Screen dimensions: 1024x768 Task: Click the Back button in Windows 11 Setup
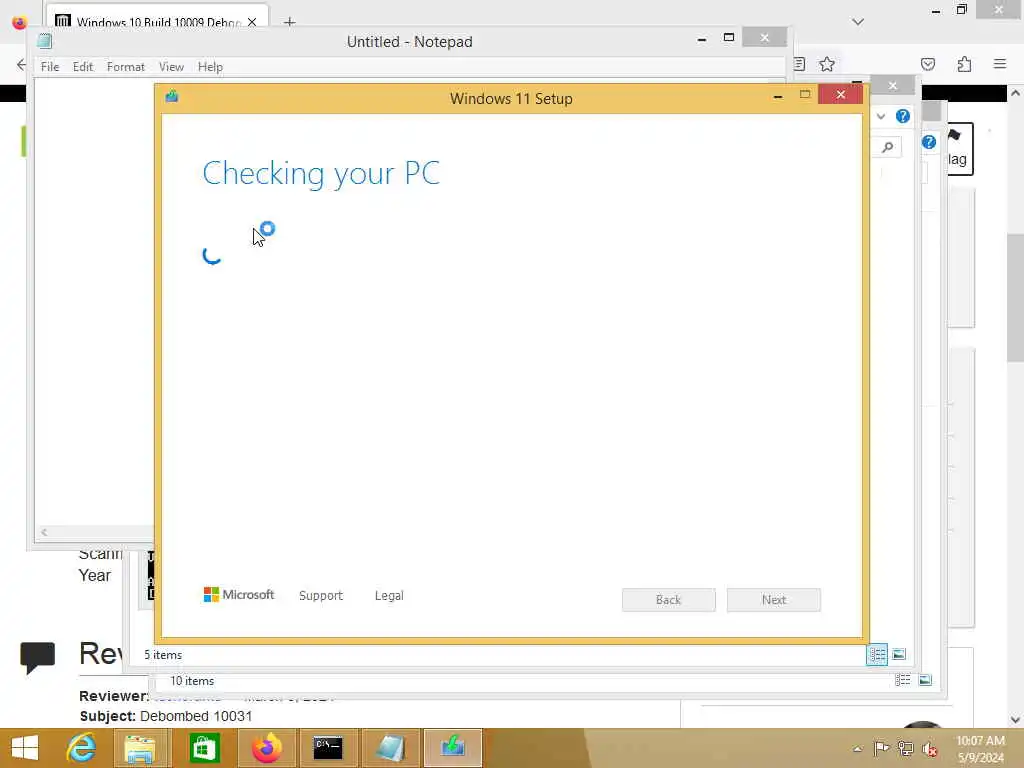coord(669,600)
